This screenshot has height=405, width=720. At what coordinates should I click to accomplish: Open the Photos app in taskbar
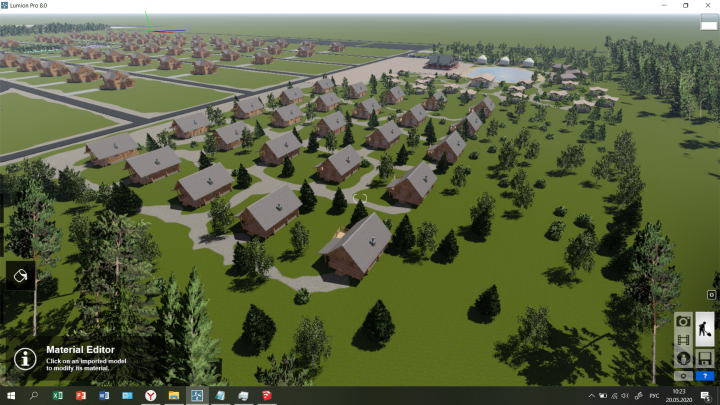127,395
